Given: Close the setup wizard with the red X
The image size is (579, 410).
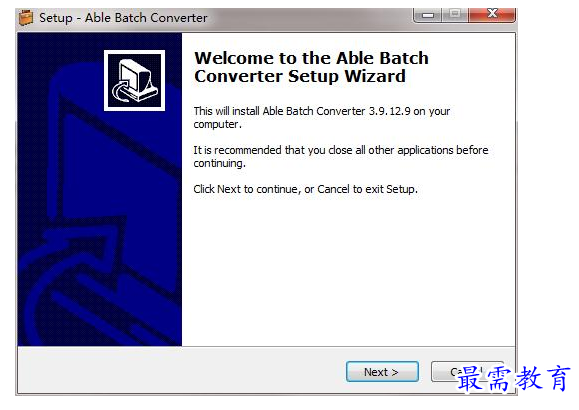Looking at the screenshot, I should click(x=492, y=15).
